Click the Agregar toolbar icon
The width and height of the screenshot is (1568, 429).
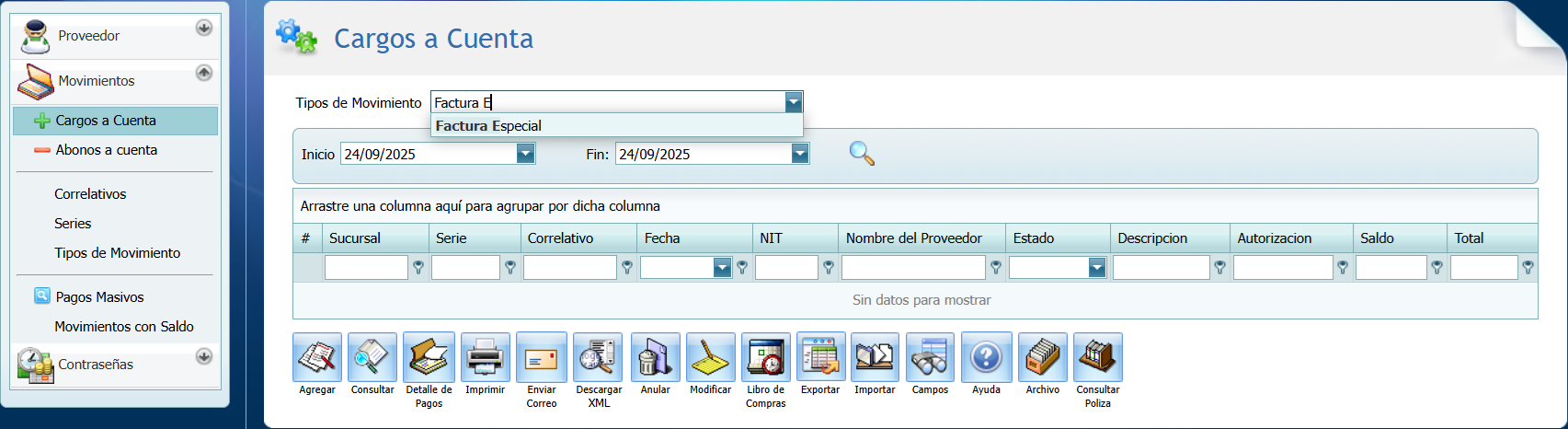click(x=317, y=357)
